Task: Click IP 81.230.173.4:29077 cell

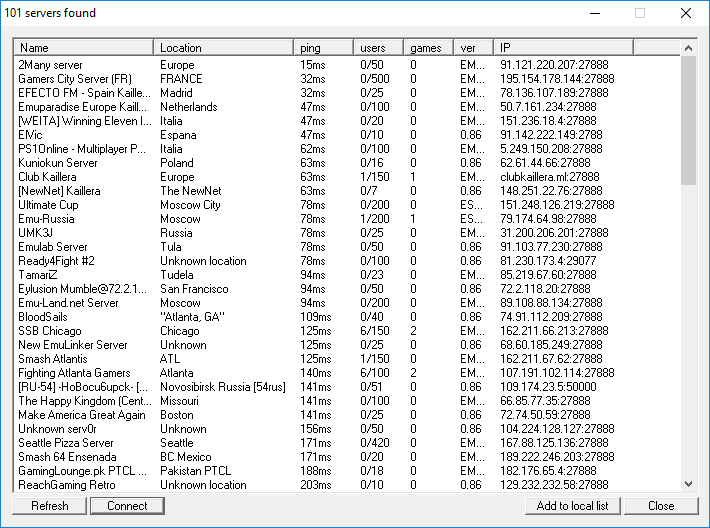Action: [x=548, y=261]
